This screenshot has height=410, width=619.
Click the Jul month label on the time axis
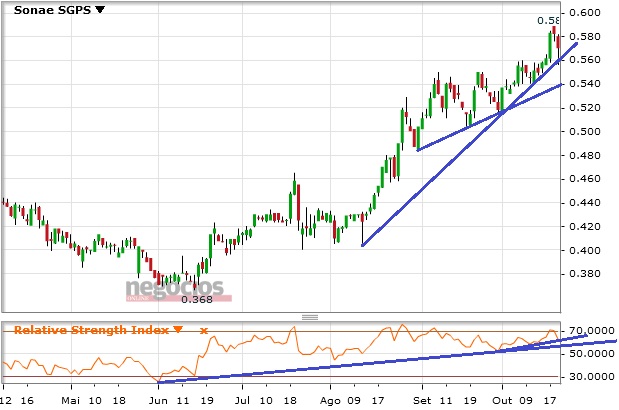coord(242,401)
